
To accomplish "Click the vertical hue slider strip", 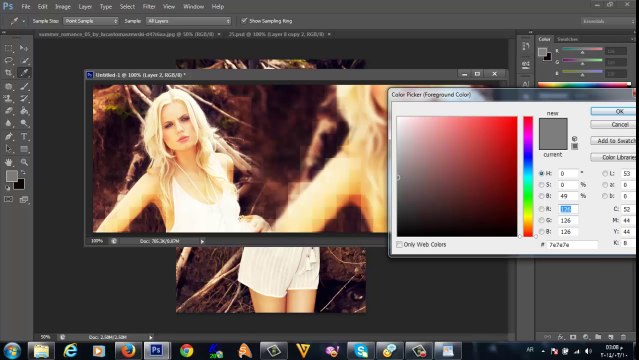I will [528, 177].
